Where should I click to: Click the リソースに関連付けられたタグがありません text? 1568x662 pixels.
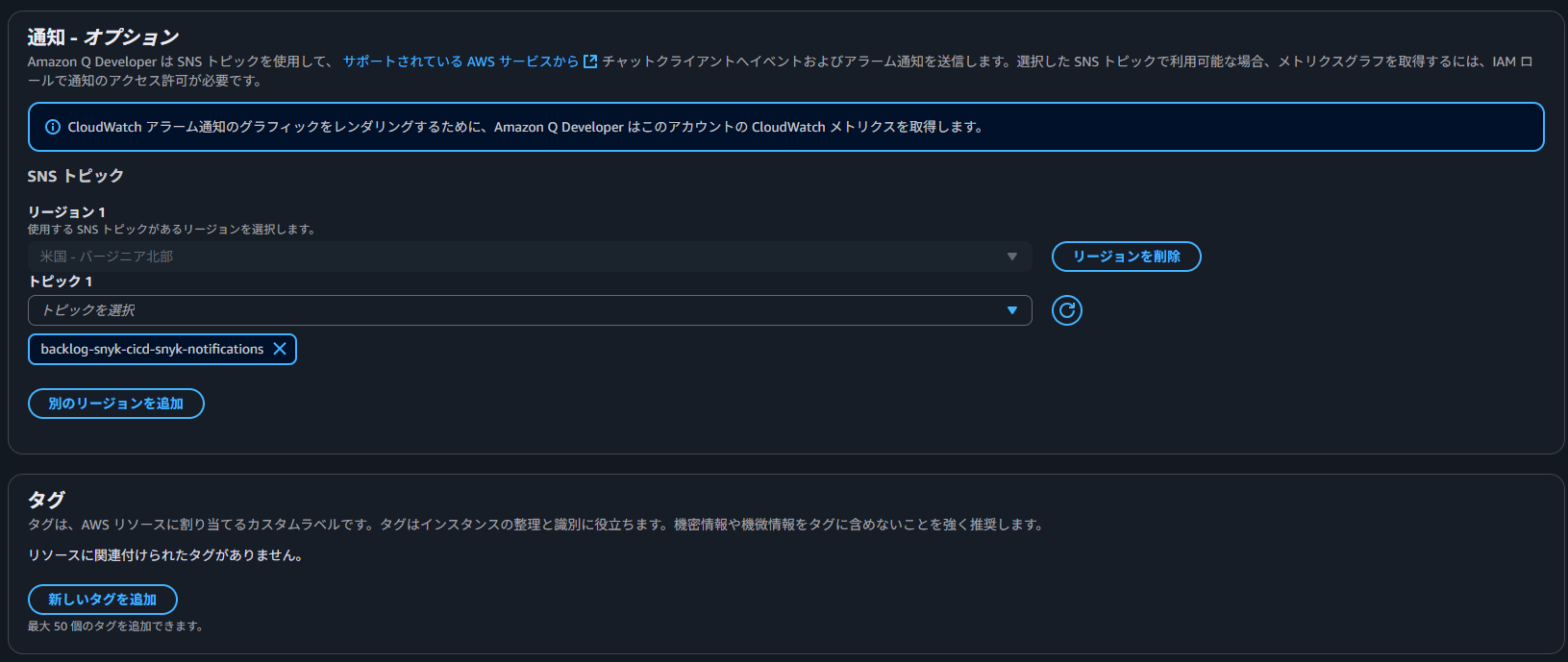click(x=165, y=555)
